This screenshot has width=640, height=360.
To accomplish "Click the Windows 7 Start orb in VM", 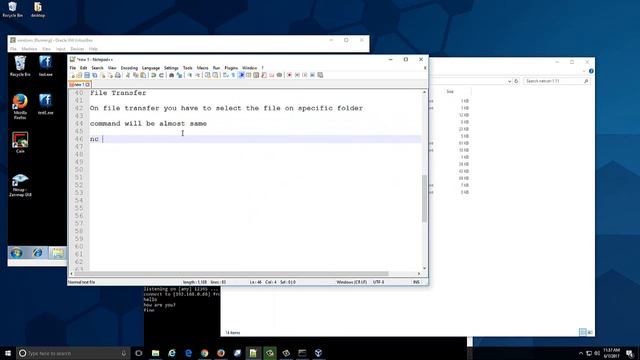I will [x=16, y=253].
